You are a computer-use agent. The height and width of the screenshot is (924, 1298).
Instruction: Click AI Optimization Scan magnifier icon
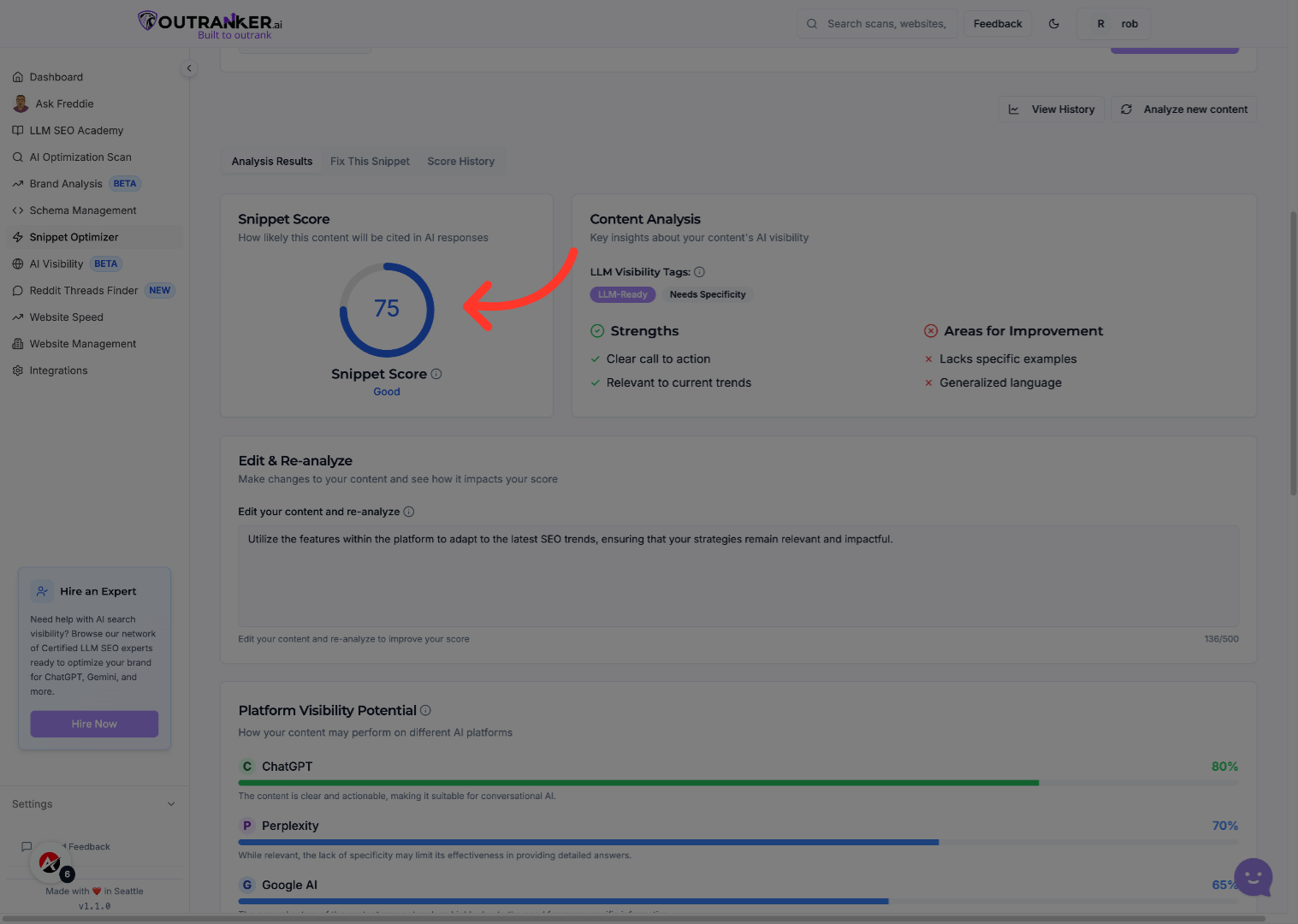(x=18, y=157)
